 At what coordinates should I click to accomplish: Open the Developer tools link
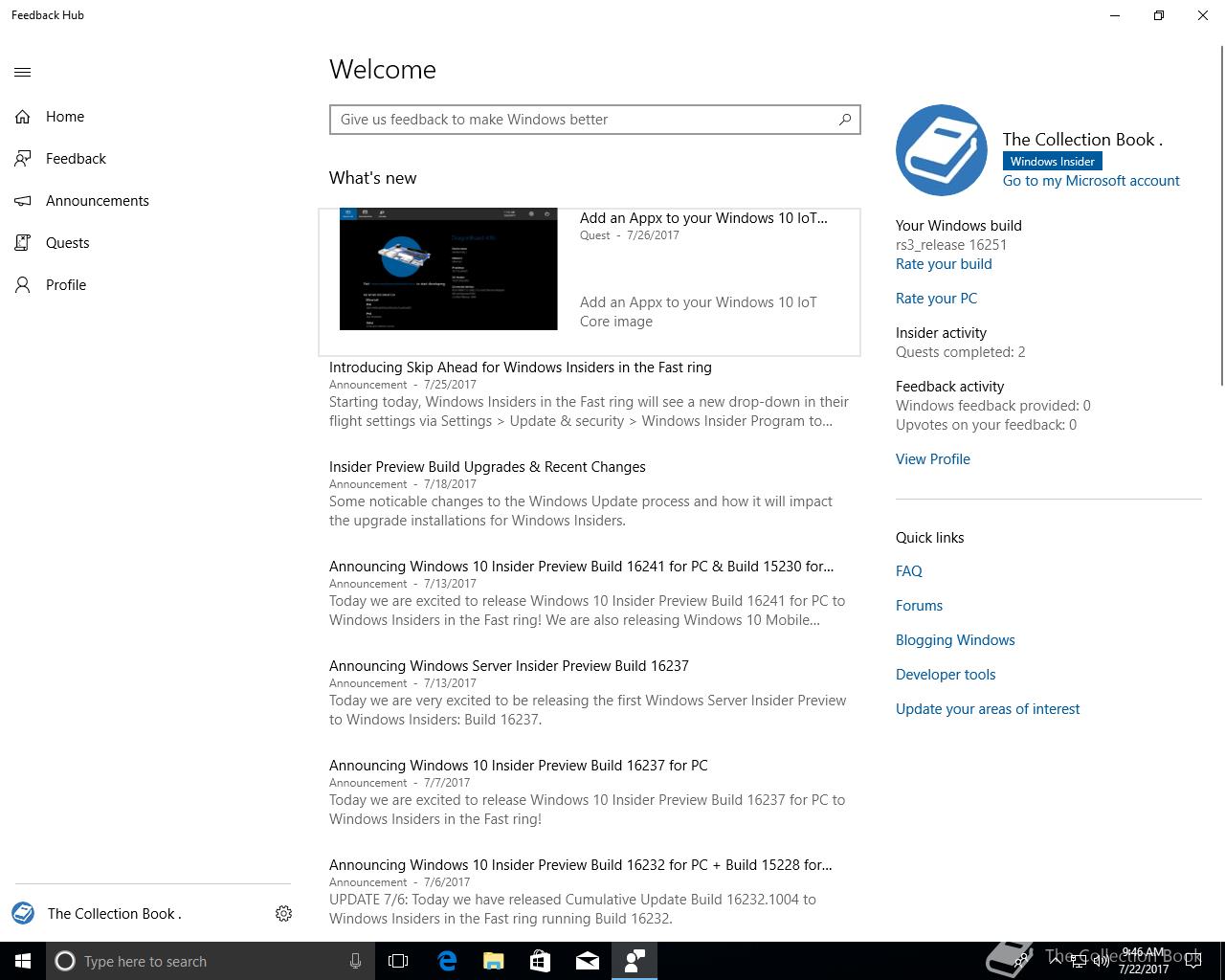[946, 675]
